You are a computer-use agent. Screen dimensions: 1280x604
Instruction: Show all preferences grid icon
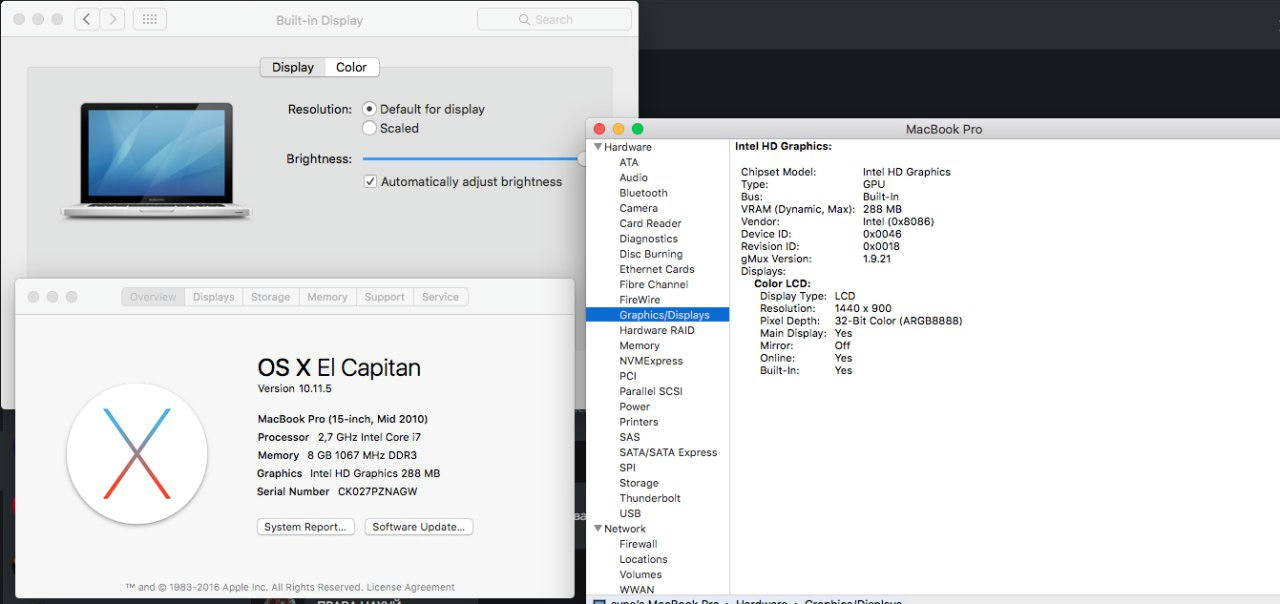(150, 19)
